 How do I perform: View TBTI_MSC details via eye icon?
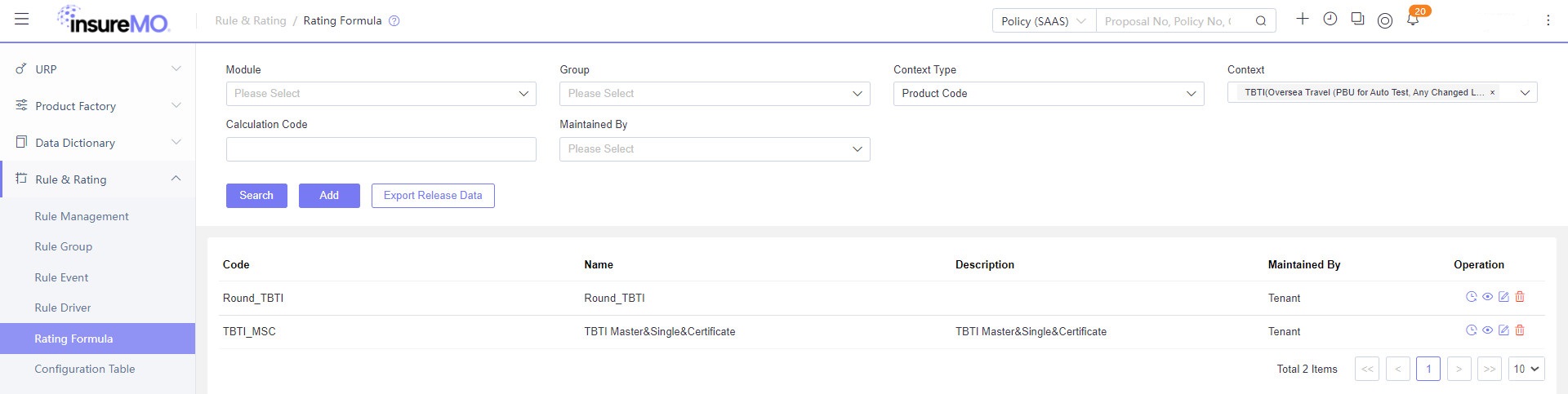click(1487, 330)
